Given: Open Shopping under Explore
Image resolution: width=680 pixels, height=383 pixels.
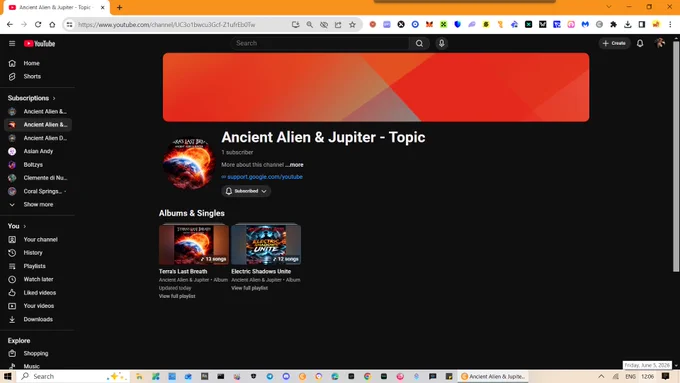Looking at the screenshot, I should pos(37,354).
